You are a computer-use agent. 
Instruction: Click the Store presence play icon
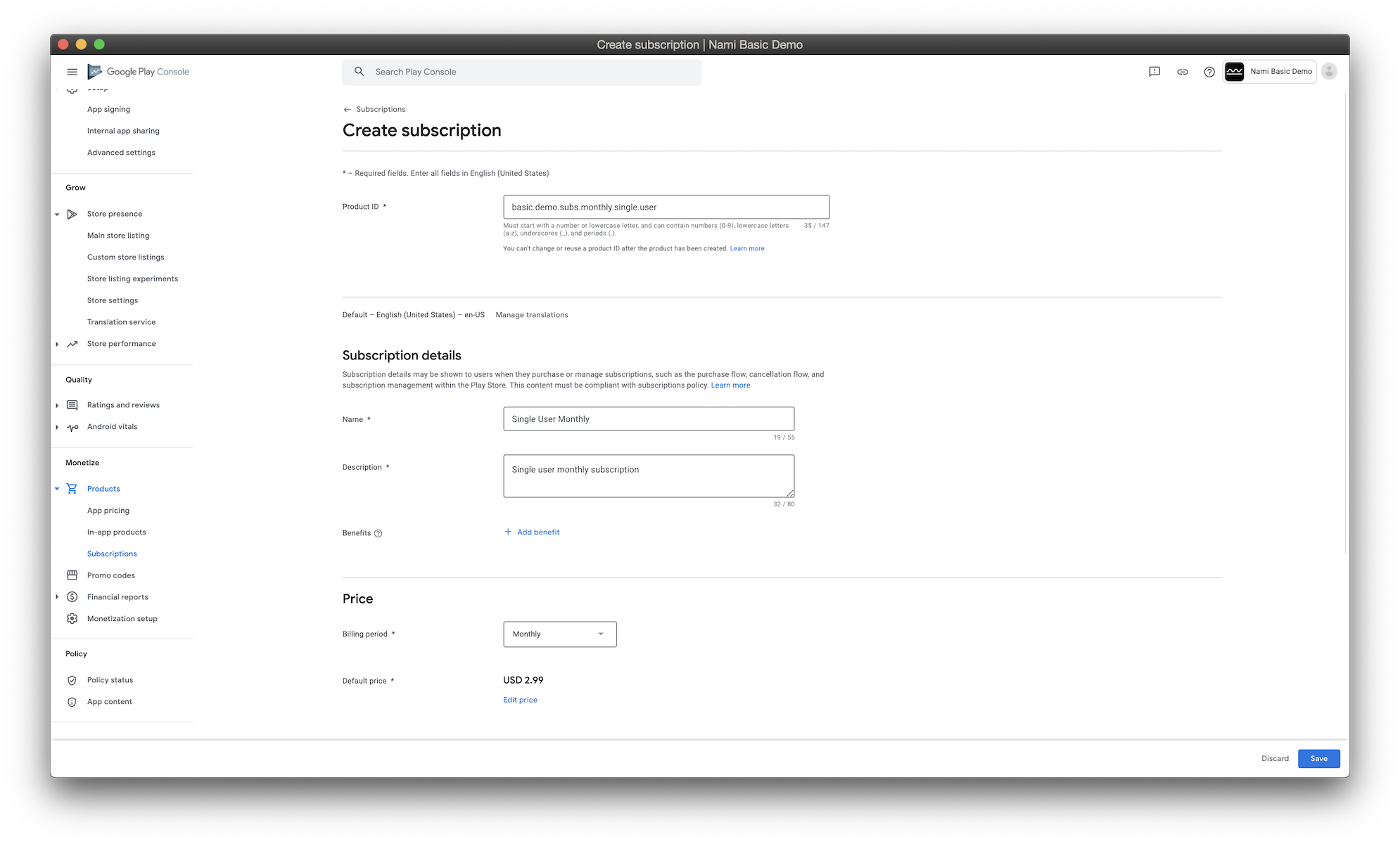point(72,214)
